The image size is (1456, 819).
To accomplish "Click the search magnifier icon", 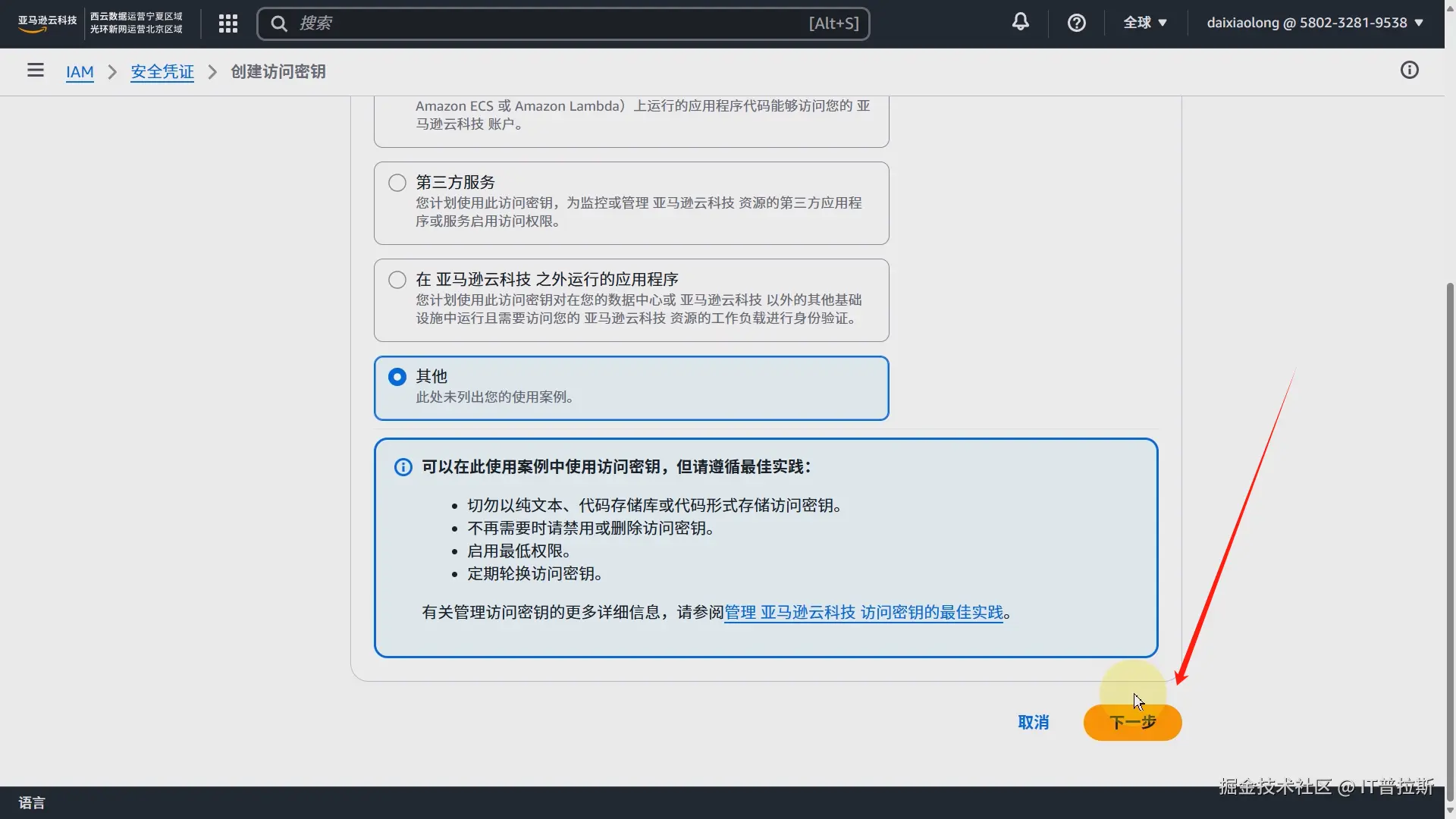I will tap(279, 24).
